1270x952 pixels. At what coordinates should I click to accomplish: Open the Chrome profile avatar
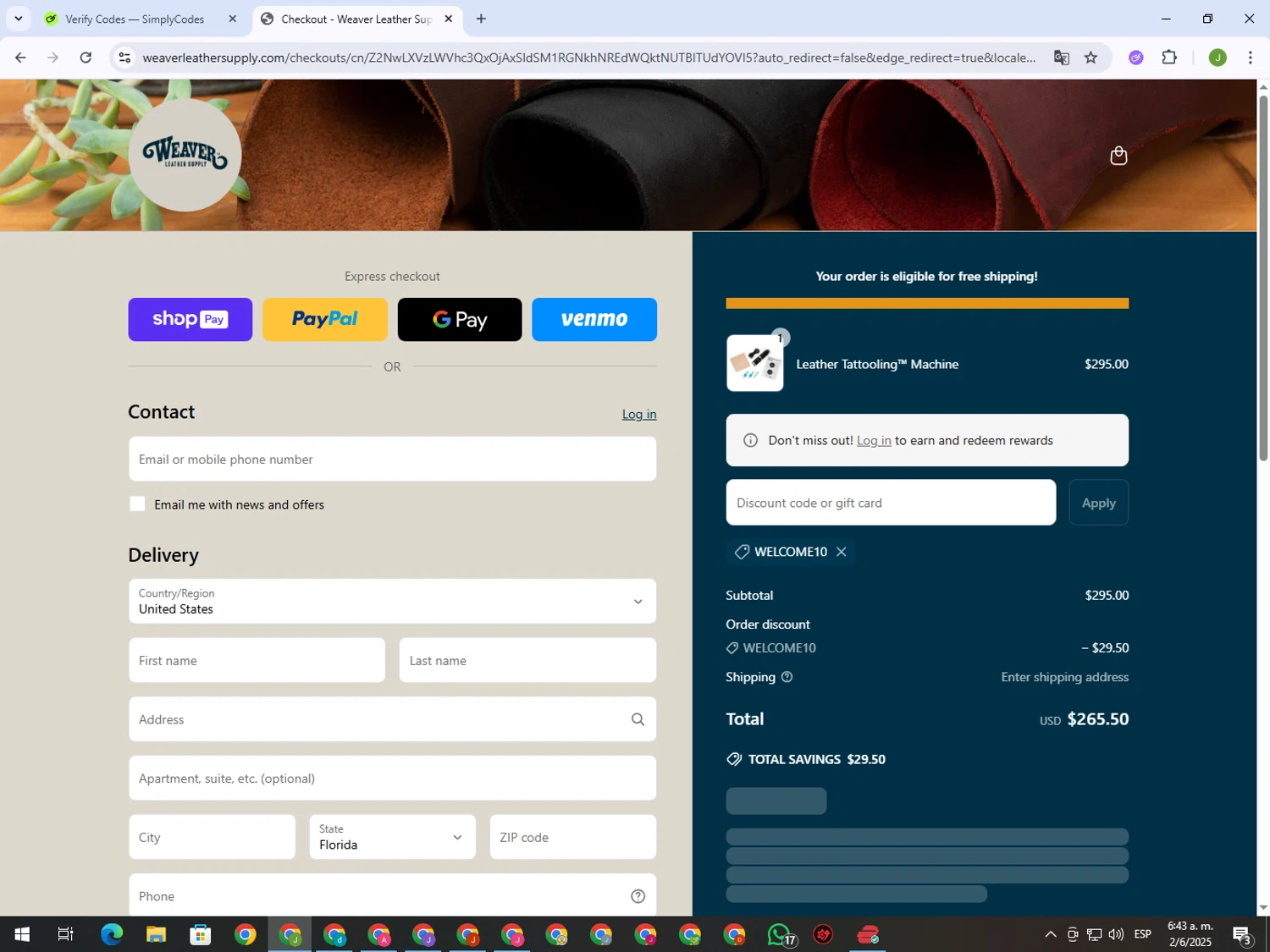click(x=1218, y=58)
